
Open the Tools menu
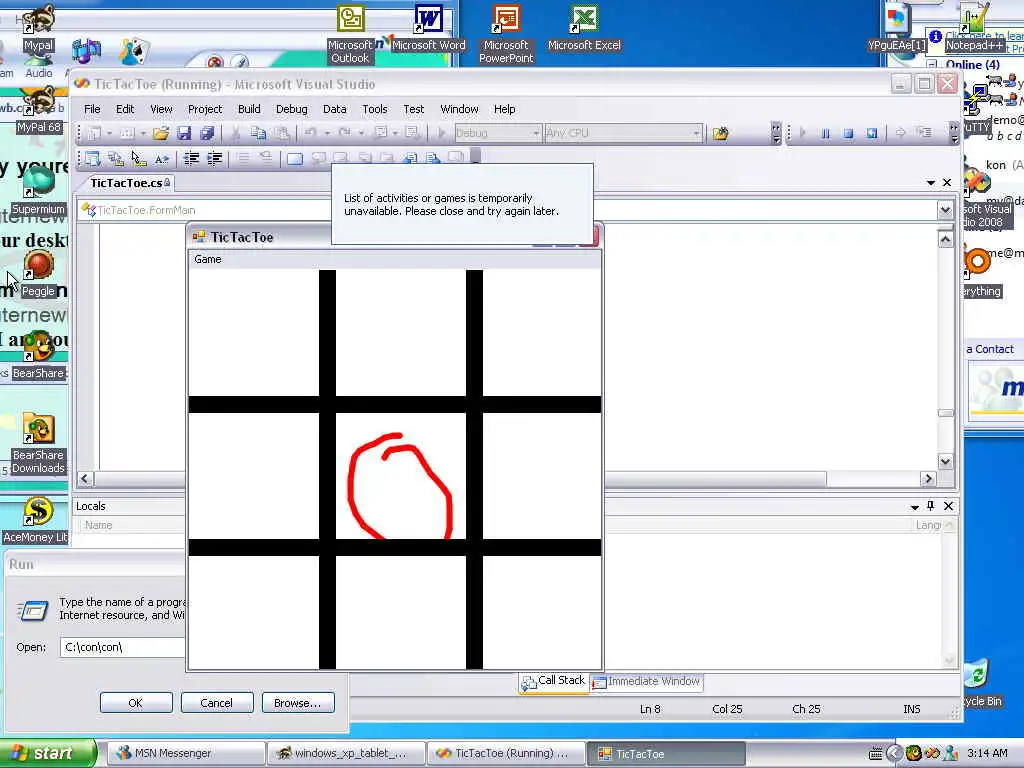pos(375,109)
